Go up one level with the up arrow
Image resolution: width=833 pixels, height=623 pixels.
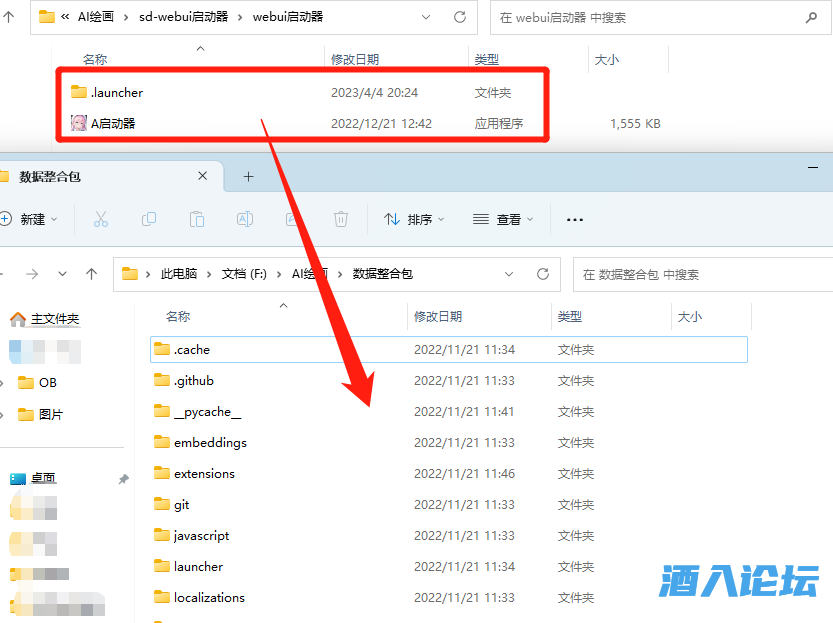click(92, 273)
